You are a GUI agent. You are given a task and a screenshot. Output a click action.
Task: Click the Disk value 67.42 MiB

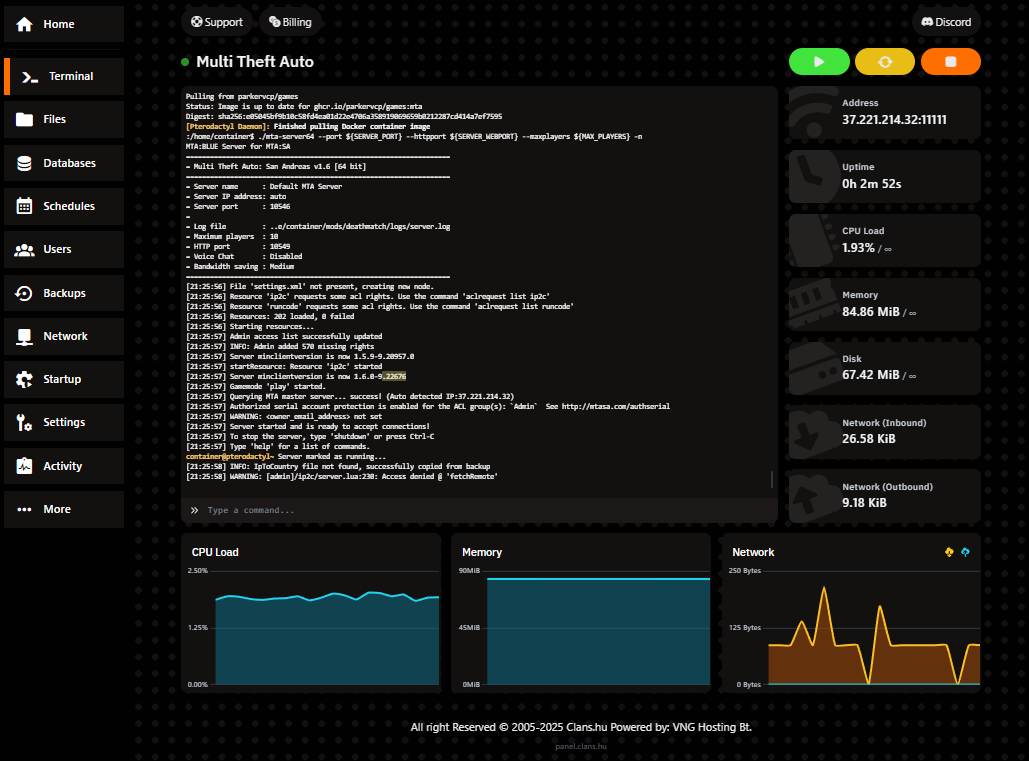click(871, 375)
